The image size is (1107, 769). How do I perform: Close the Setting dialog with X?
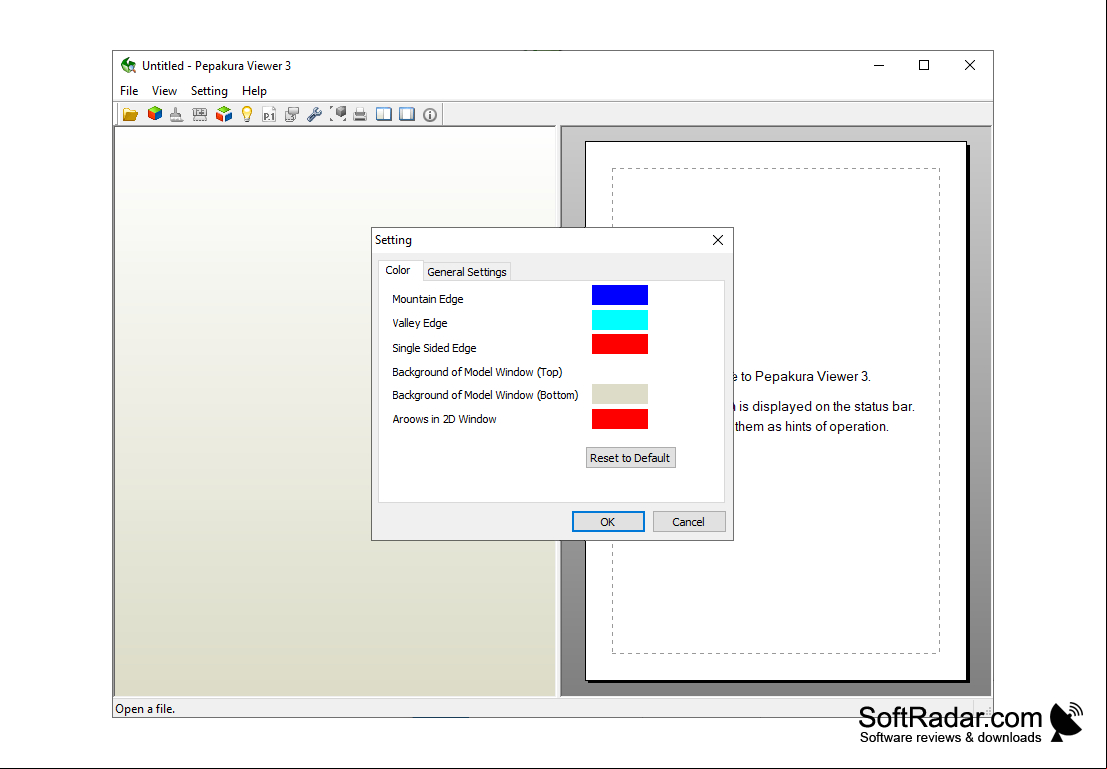718,240
